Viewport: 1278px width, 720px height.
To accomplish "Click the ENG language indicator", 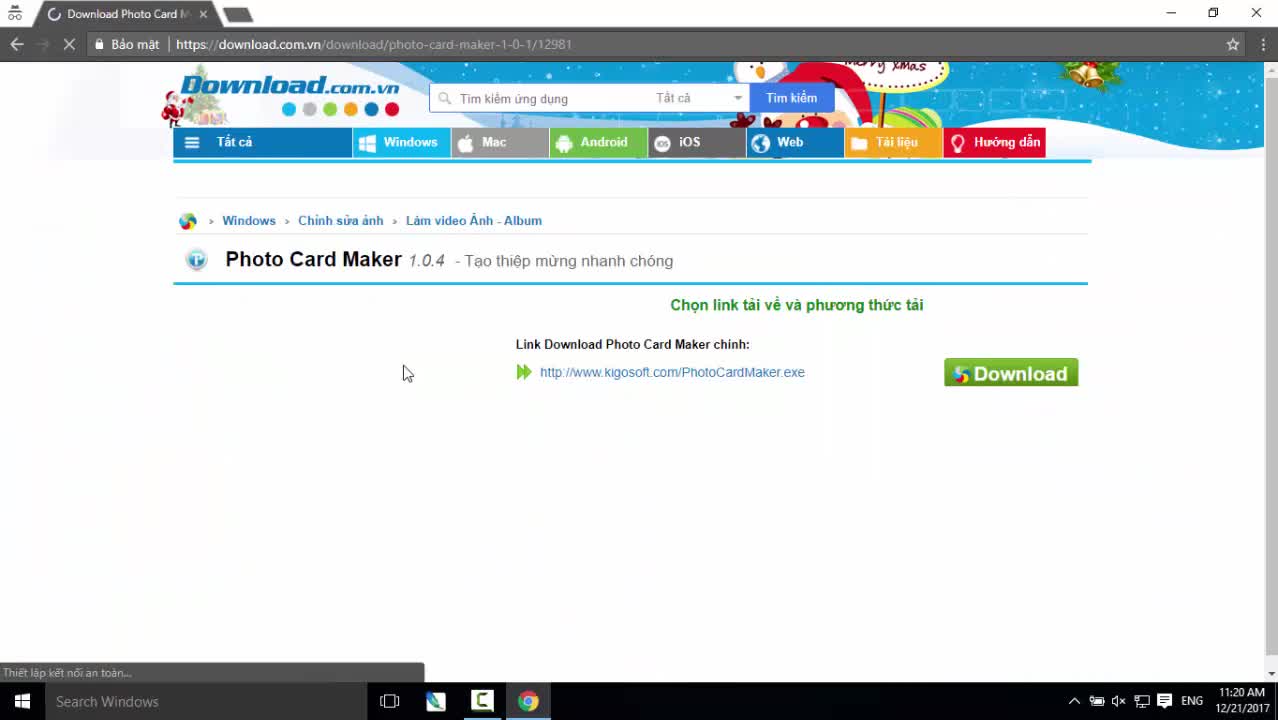I will coord(1192,701).
